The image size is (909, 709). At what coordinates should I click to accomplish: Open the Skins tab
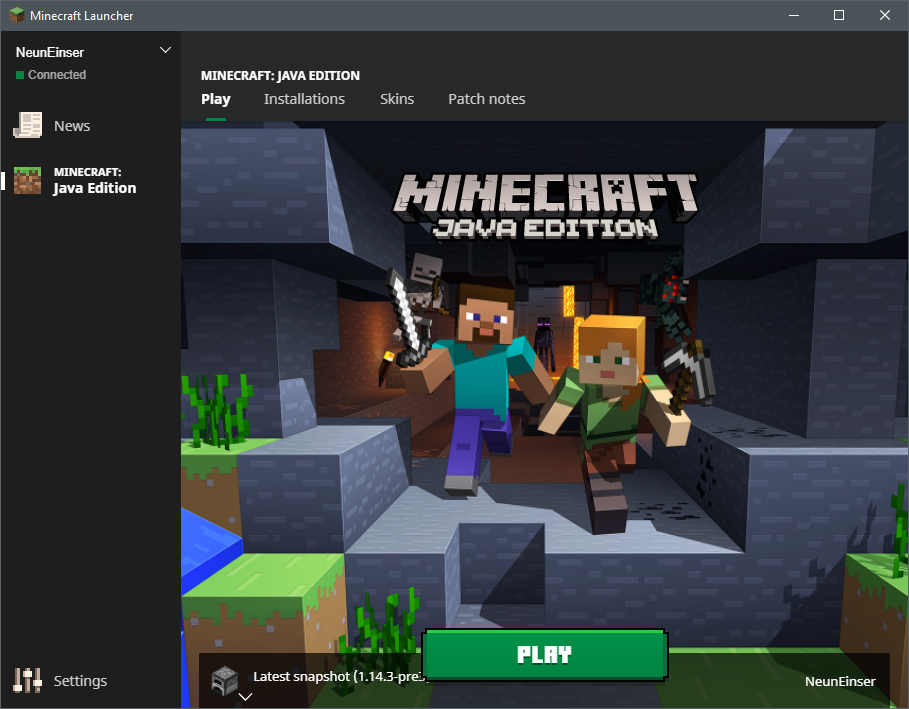click(x=397, y=99)
